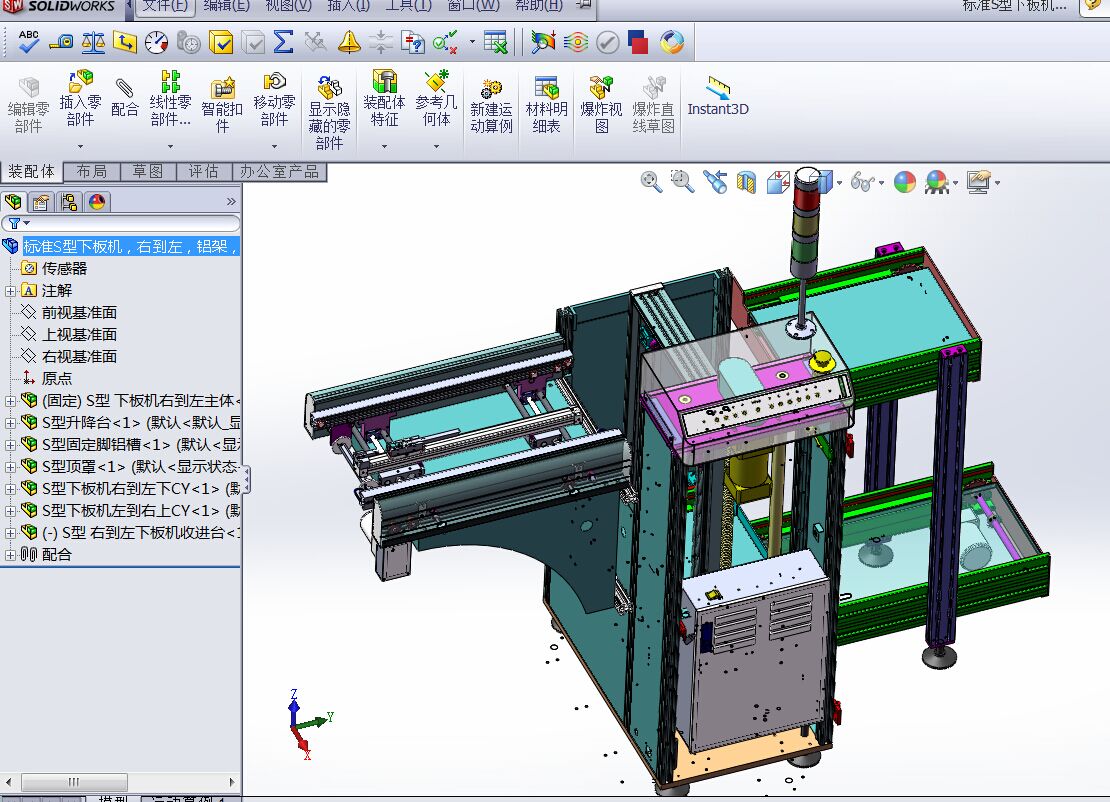Viewport: 1110px width, 802px height.
Task: Expand the 注解 (Annotations) folder
Action: 10,290
